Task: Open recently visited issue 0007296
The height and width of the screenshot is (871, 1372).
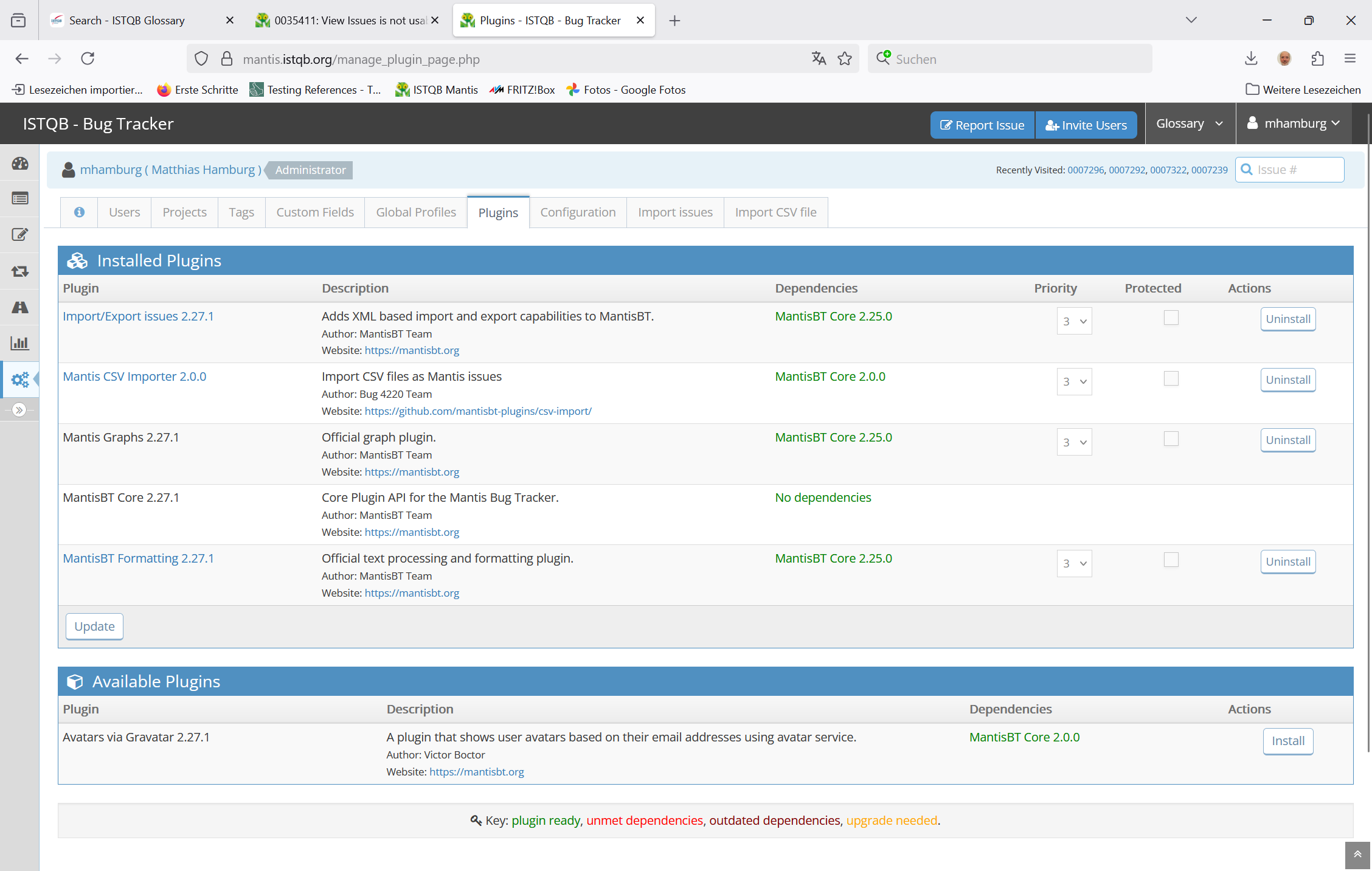Action: point(1086,170)
